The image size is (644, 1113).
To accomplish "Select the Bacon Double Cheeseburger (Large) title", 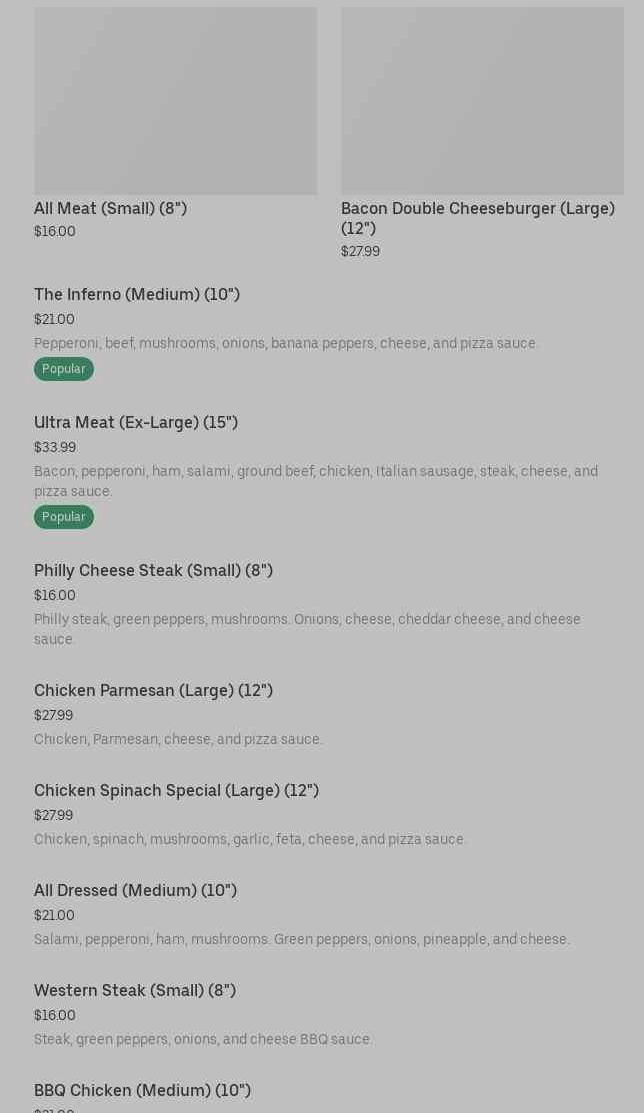I will coord(477,218).
